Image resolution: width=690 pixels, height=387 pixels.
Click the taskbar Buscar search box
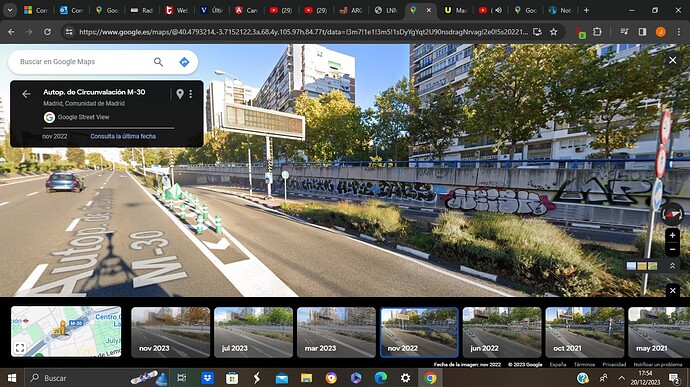97,378
